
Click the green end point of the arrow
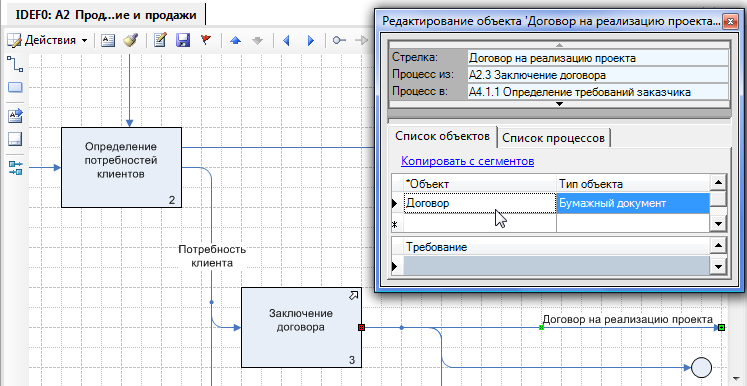click(x=721, y=327)
